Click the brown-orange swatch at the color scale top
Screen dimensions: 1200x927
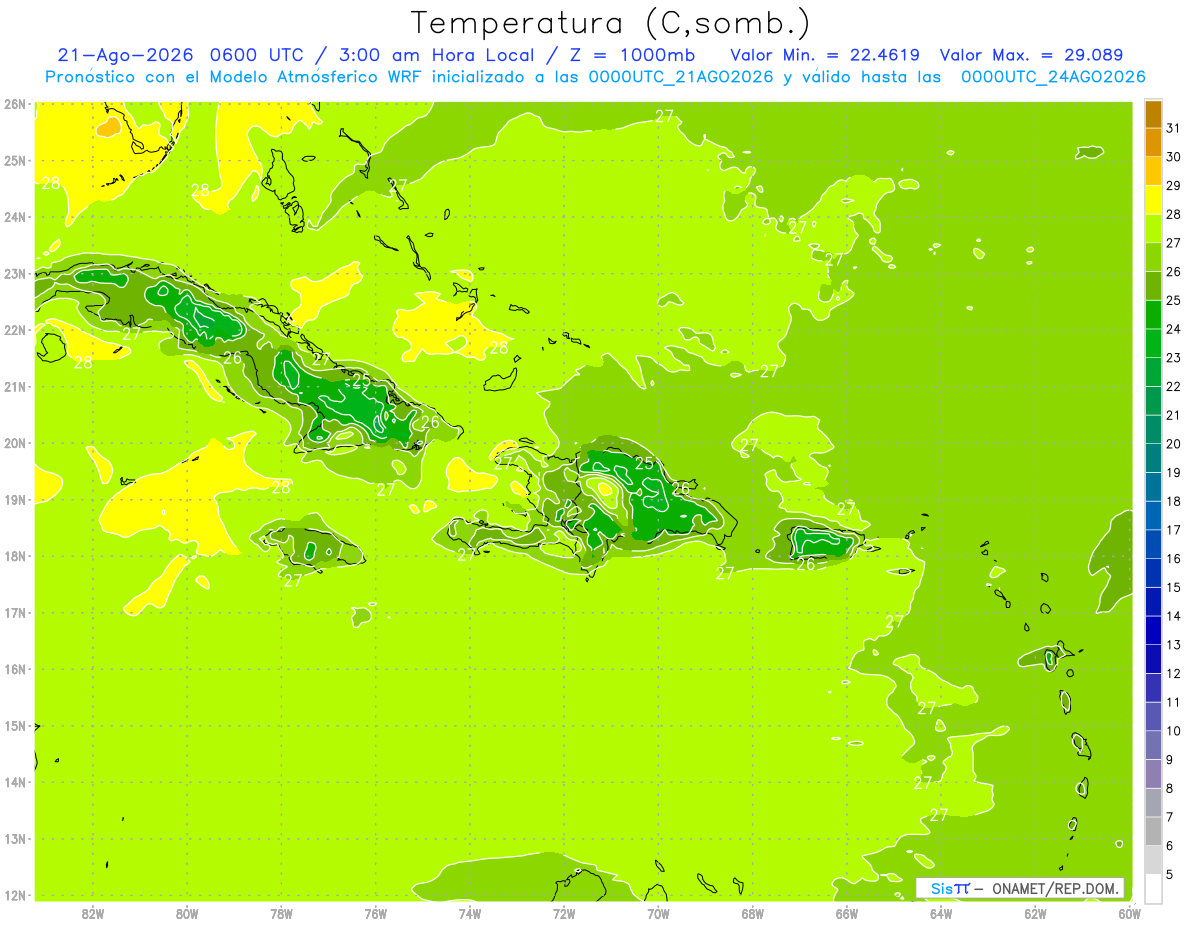pyautogui.click(x=1153, y=114)
